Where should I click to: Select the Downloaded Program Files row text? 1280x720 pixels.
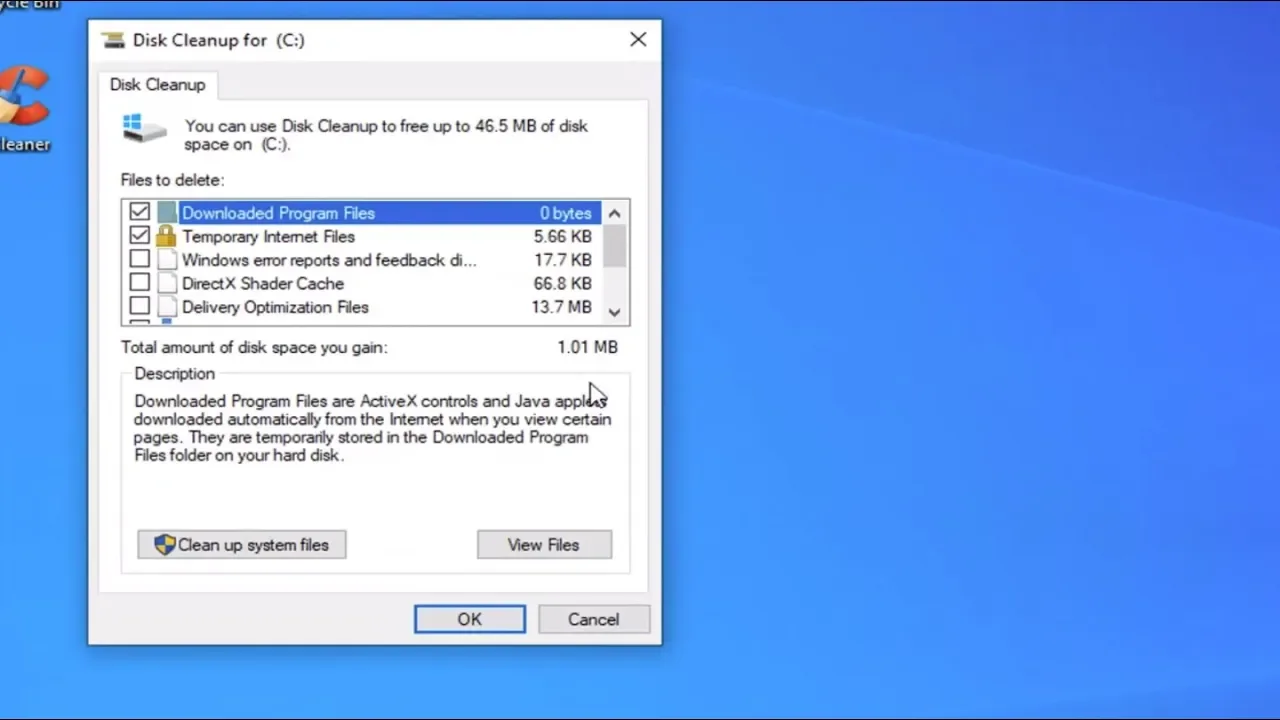[x=278, y=213]
